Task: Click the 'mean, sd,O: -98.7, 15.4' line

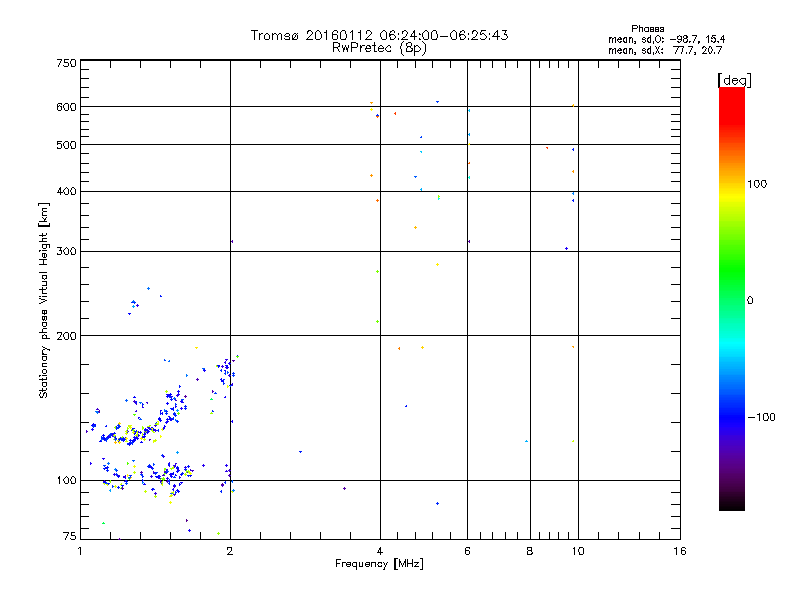Action: click(x=666, y=39)
